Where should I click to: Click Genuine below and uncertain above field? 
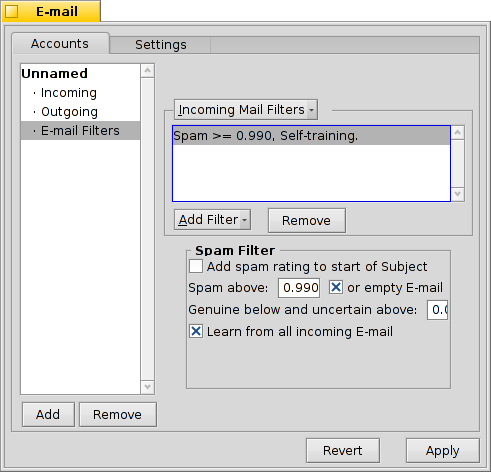(437, 310)
